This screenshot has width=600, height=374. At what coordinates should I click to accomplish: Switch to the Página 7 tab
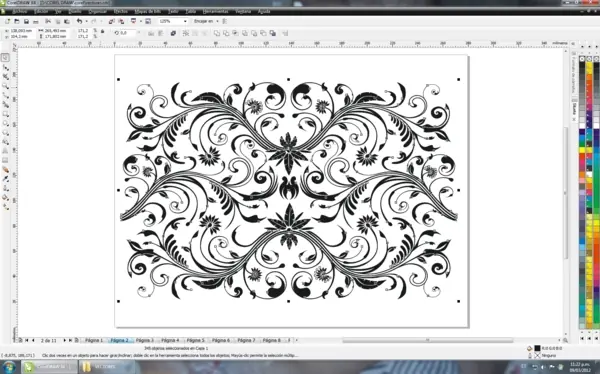(246, 340)
